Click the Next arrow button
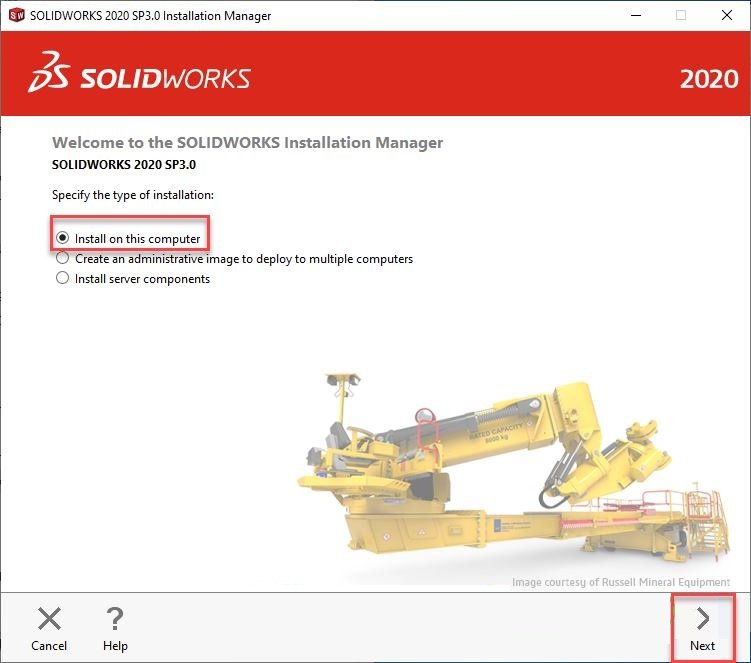This screenshot has width=751, height=663. coord(703,629)
